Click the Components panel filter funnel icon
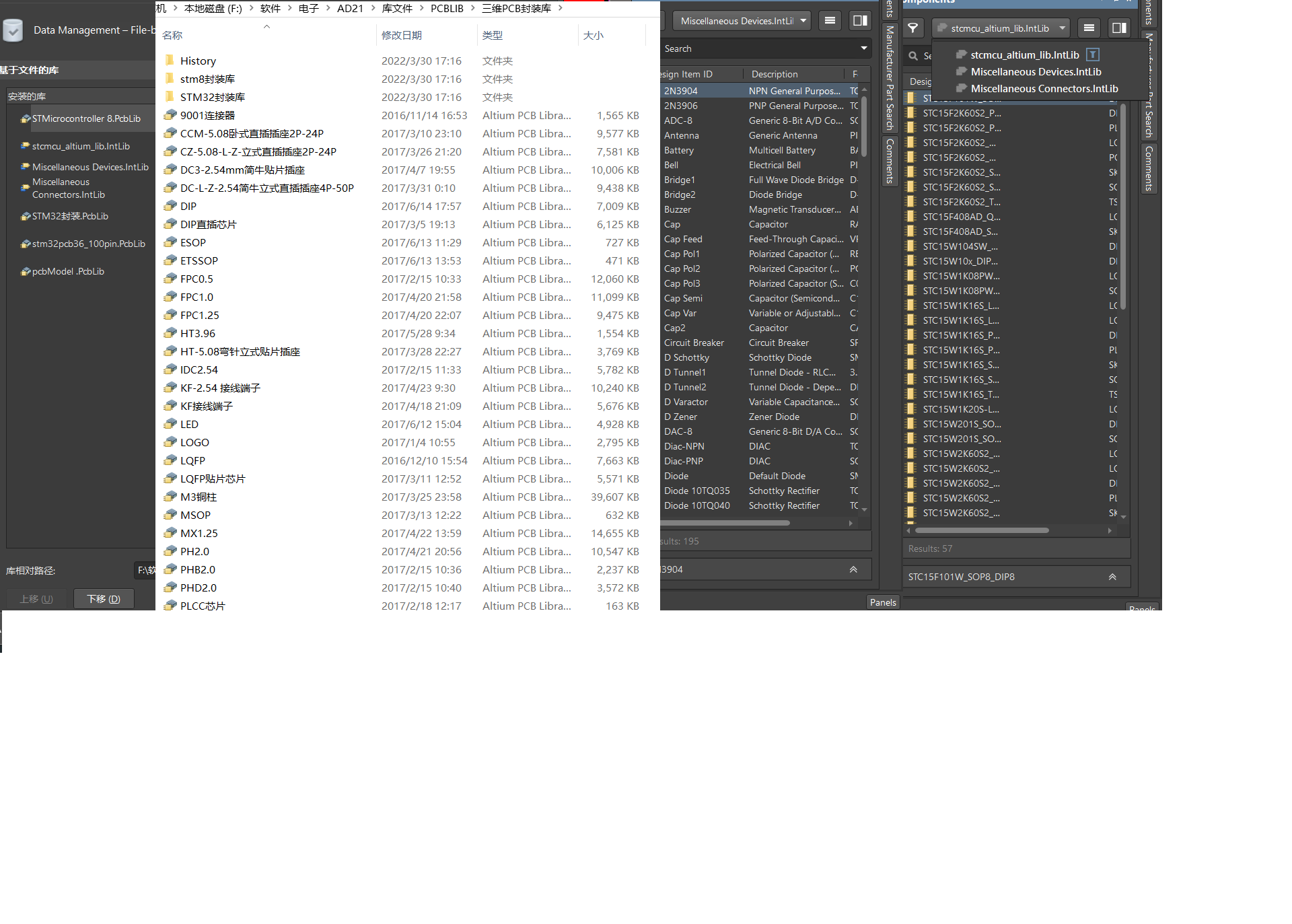The width and height of the screenshot is (1292, 924). 913,28
